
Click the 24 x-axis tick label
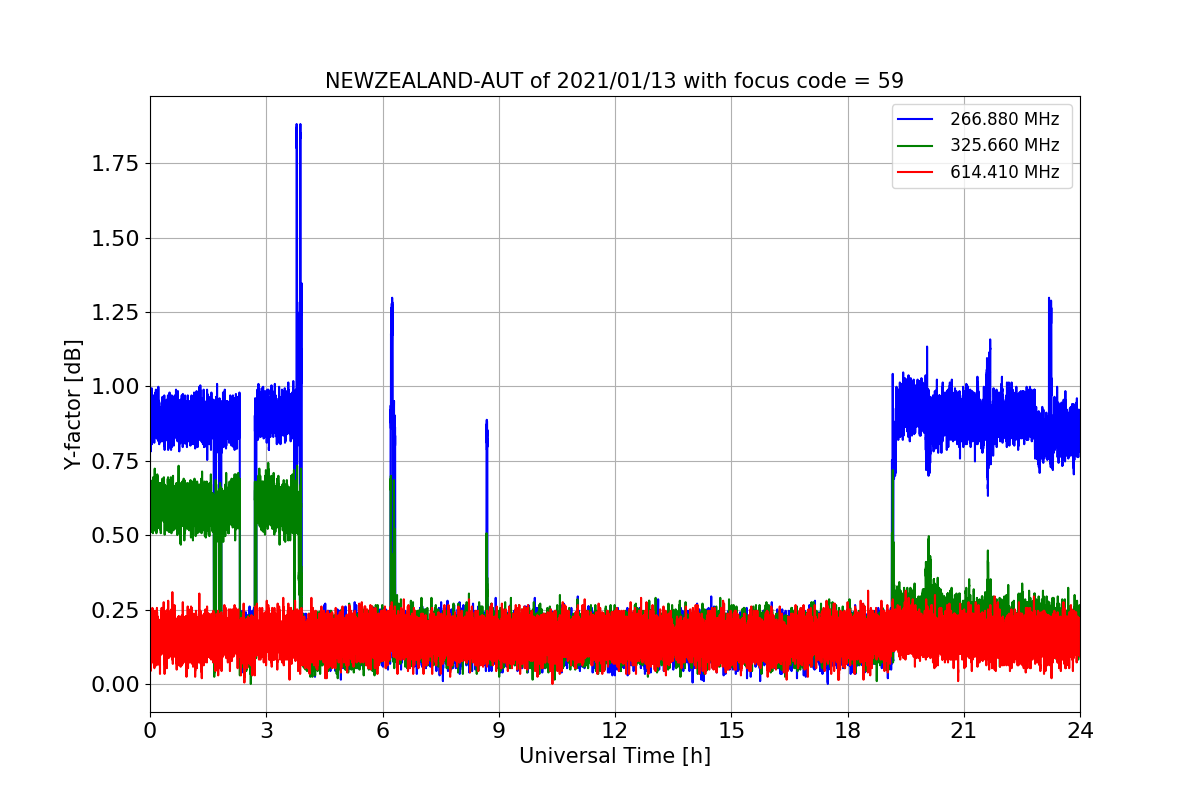click(1080, 730)
